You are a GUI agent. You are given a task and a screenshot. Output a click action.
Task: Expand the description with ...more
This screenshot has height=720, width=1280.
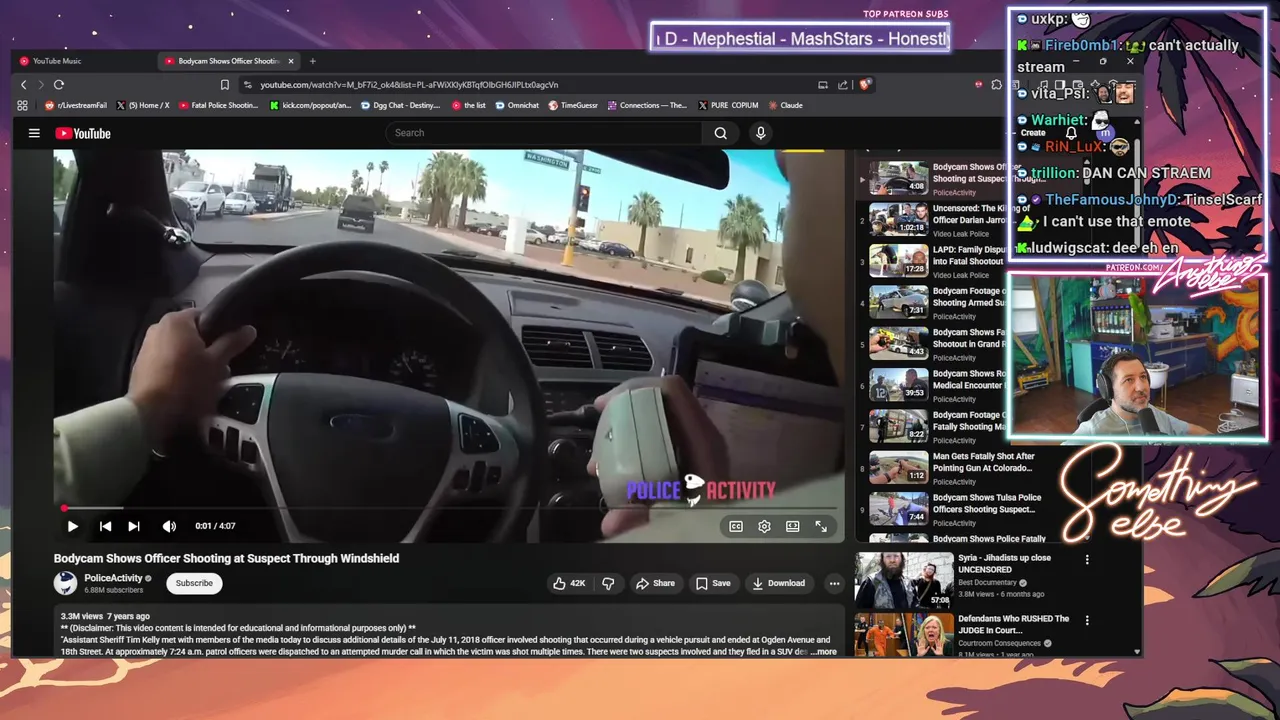(x=825, y=652)
